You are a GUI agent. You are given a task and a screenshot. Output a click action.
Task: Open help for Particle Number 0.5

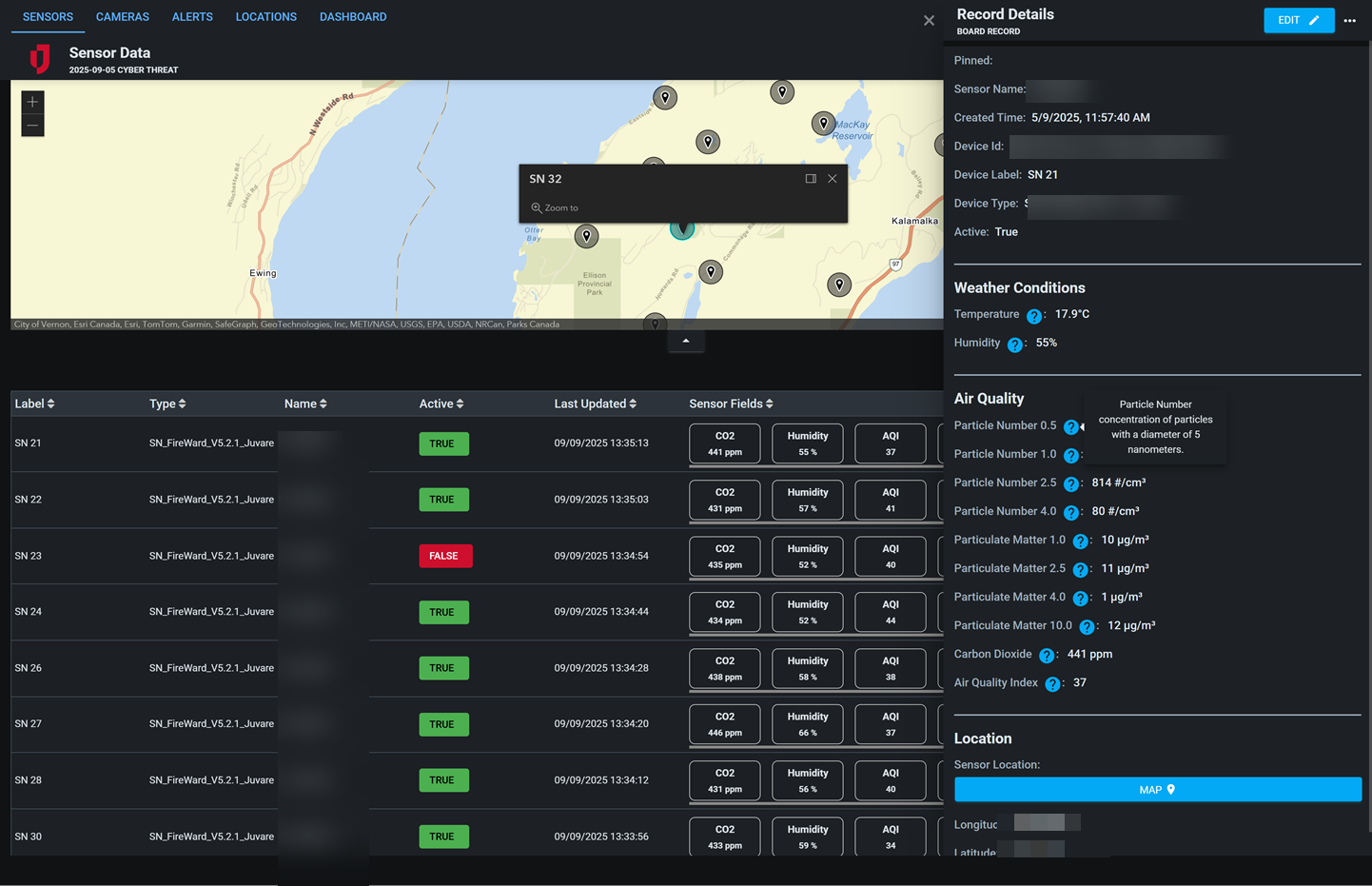coord(1071,427)
